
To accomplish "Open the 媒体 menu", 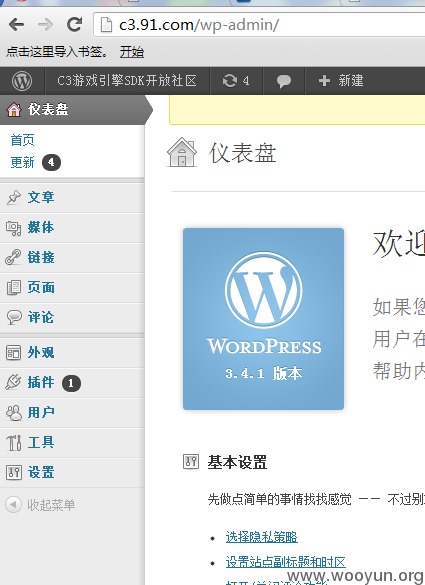I will coord(72,228).
